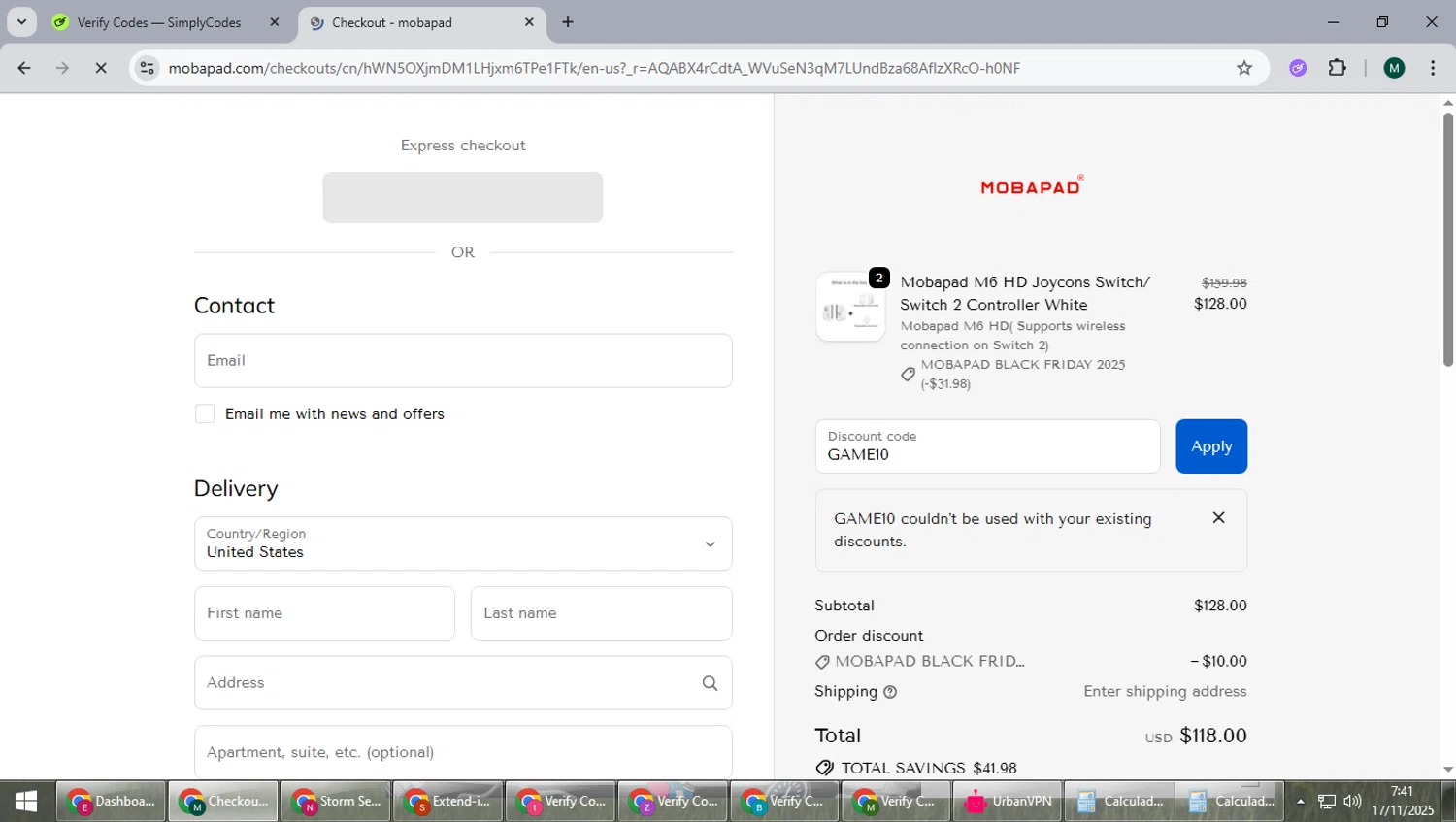Open a new browser tab
This screenshot has width=1456, height=822.
point(568,22)
